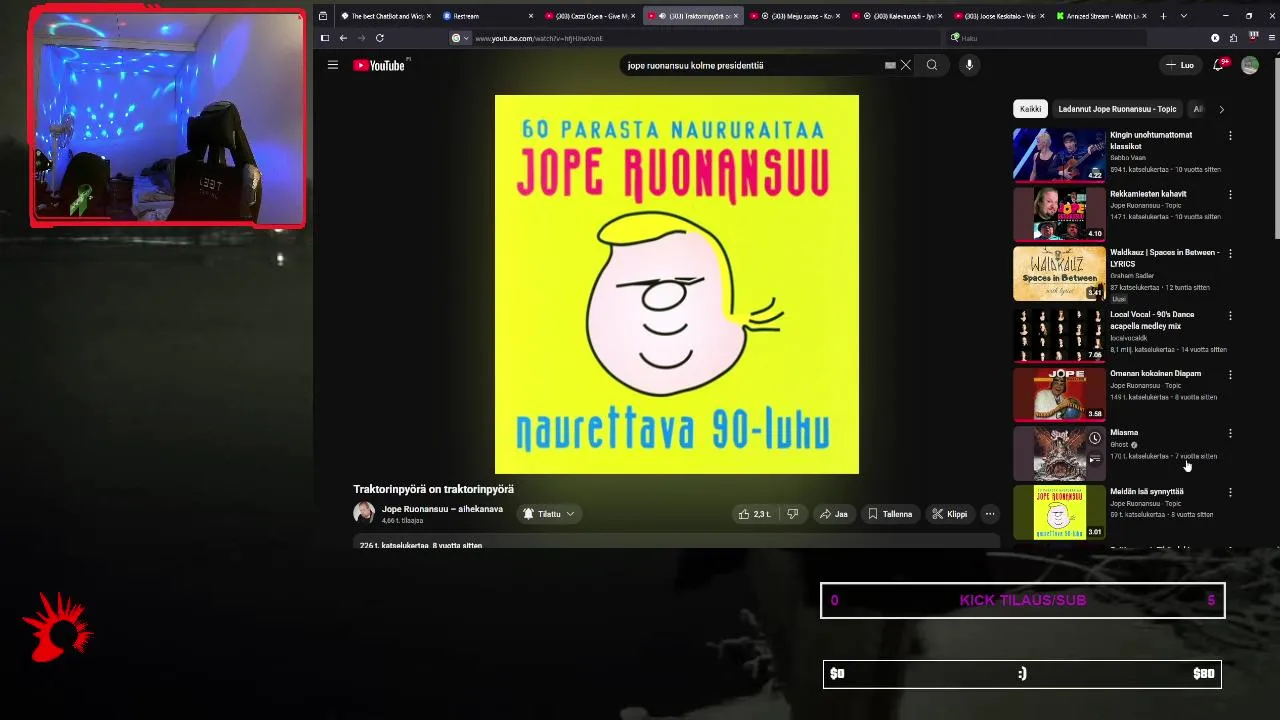This screenshot has height=720, width=1280.
Task: Open options for Local Vocal 90's Dance
Action: tap(1230, 315)
